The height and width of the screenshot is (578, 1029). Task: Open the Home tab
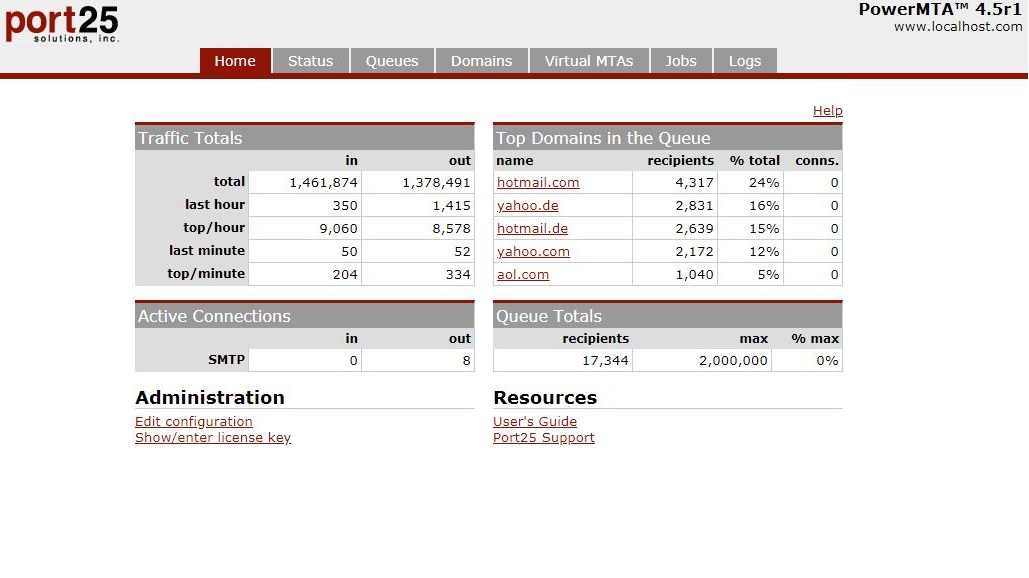[235, 61]
